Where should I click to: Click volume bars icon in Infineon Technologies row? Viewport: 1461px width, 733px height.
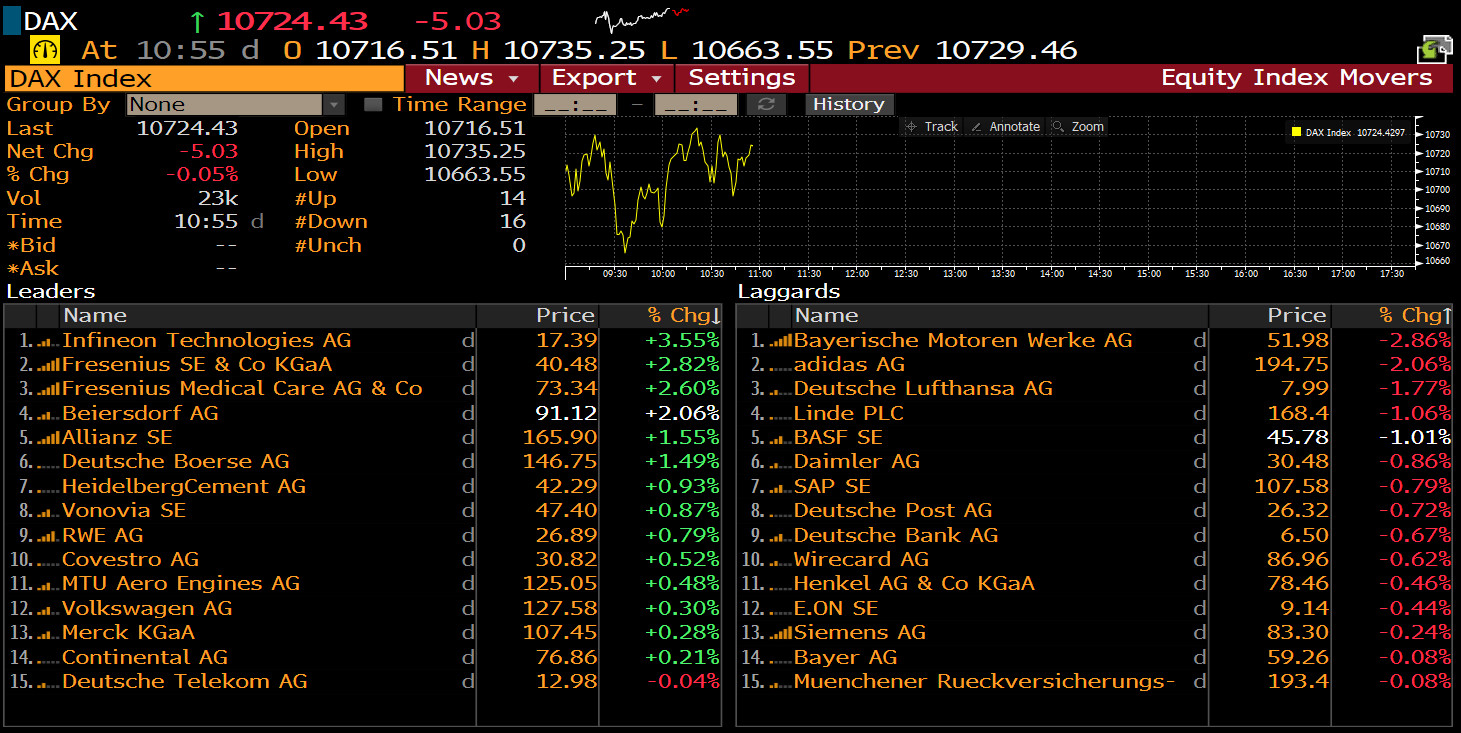pos(49,341)
